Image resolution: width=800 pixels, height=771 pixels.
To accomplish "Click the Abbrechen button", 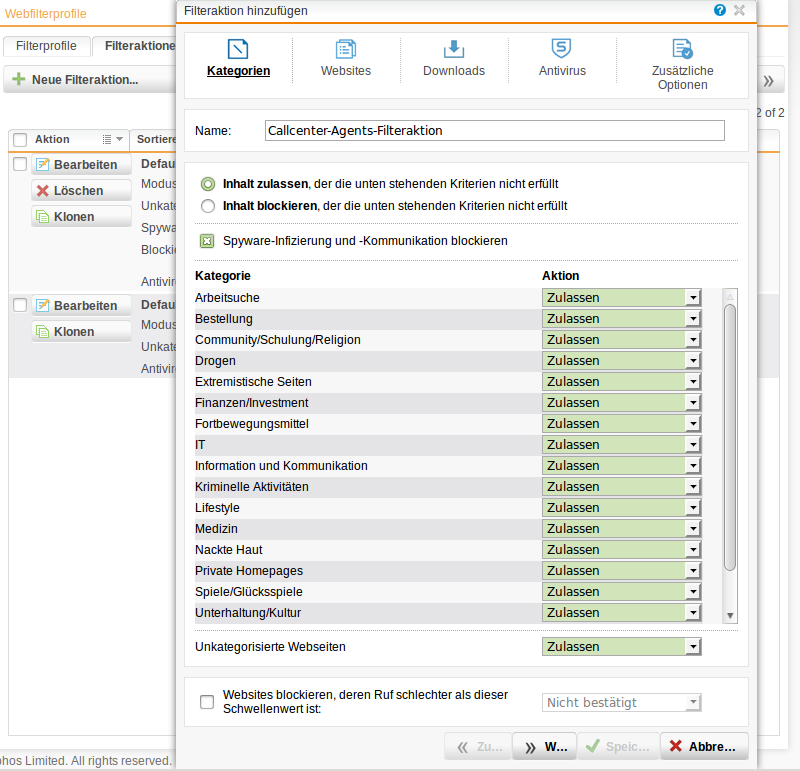I will point(704,746).
